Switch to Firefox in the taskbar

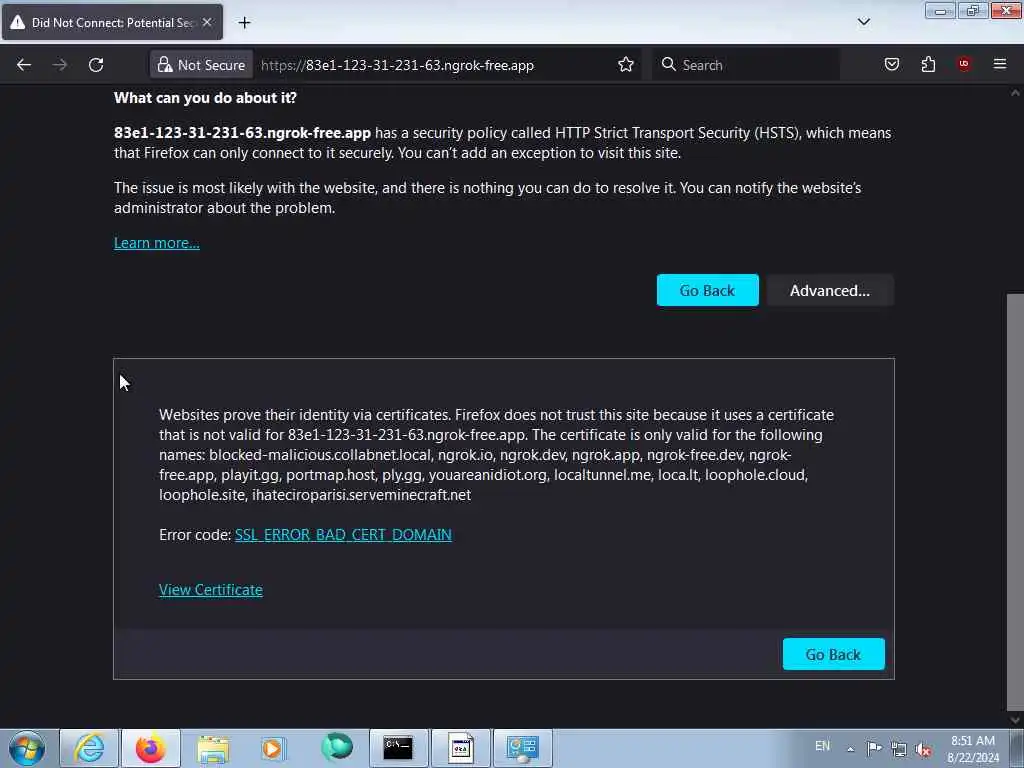point(151,748)
